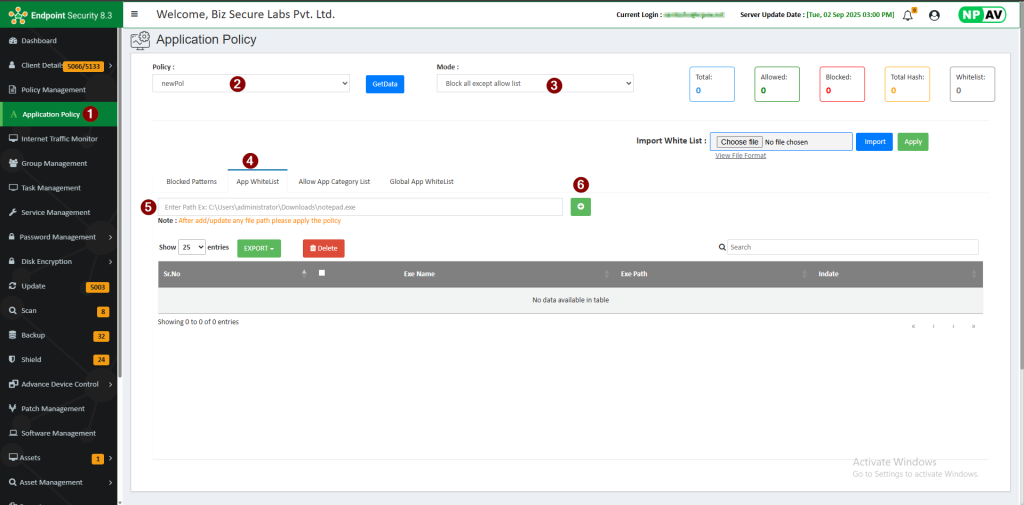Open the View File Format link
The image size is (1024, 505).
740,156
